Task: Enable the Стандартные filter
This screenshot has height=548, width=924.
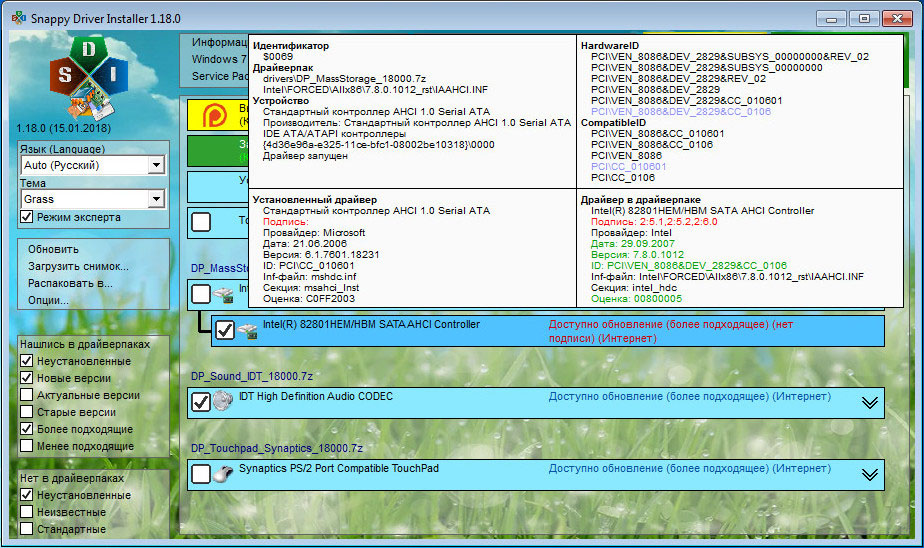Action: click(x=27, y=529)
